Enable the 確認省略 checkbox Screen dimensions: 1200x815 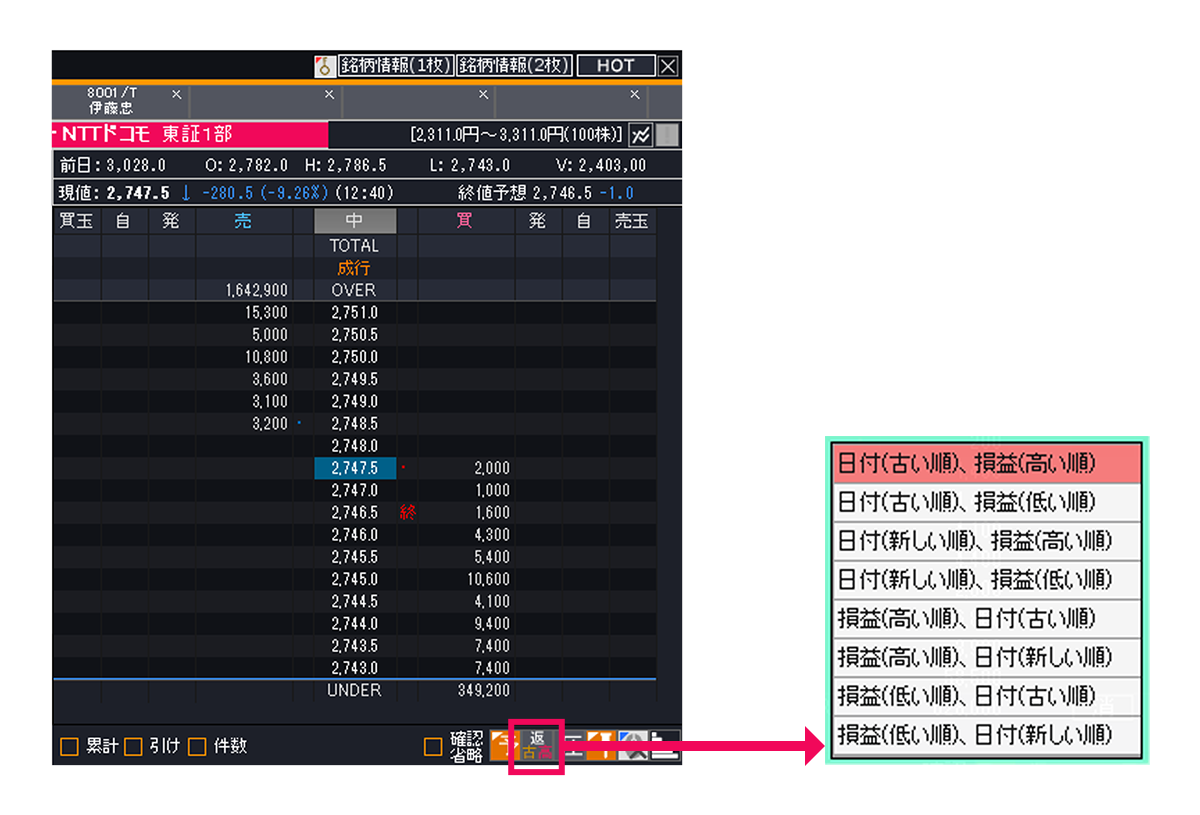(x=433, y=746)
